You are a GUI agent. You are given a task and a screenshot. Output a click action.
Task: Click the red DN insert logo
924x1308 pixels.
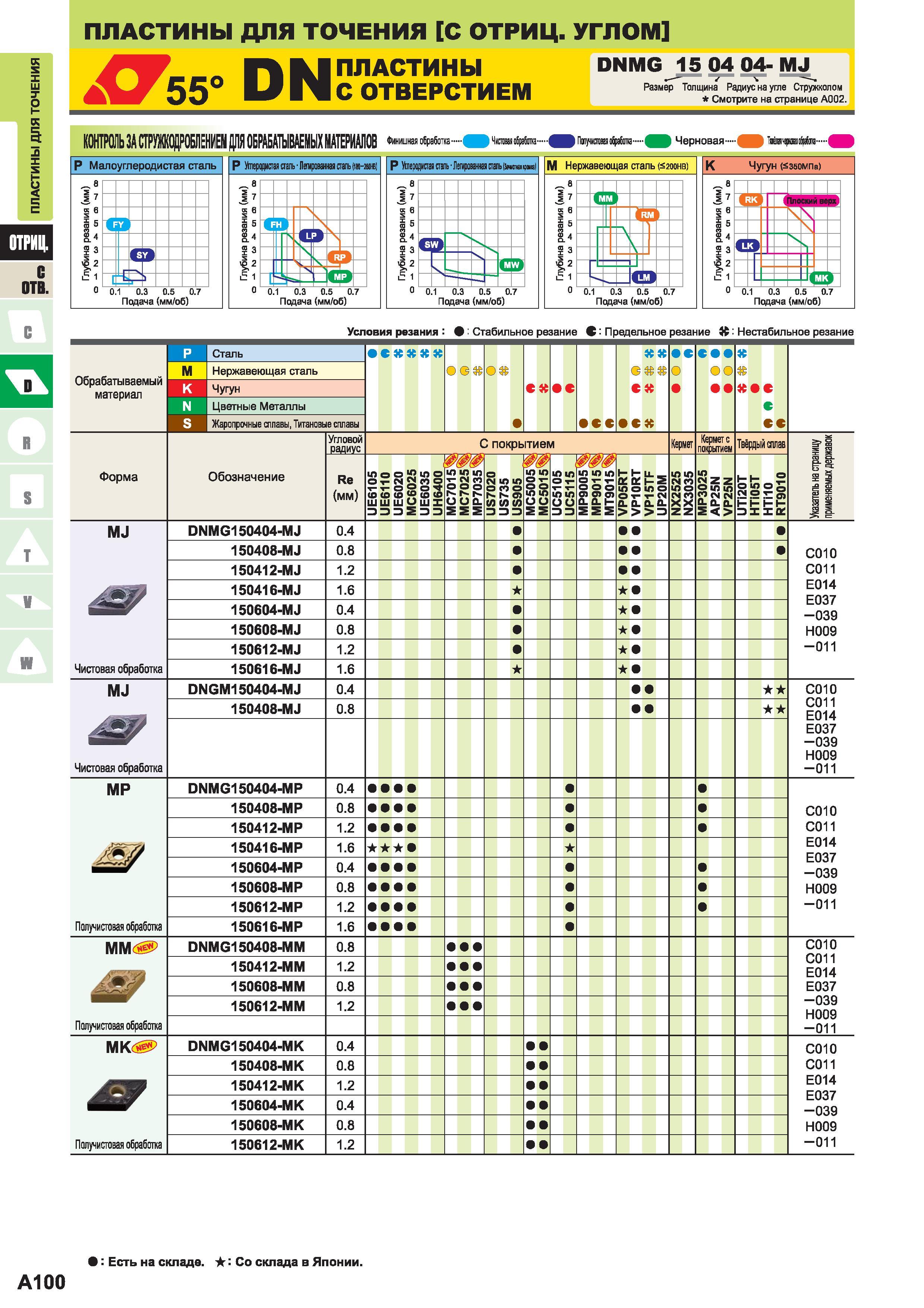pyautogui.click(x=126, y=79)
